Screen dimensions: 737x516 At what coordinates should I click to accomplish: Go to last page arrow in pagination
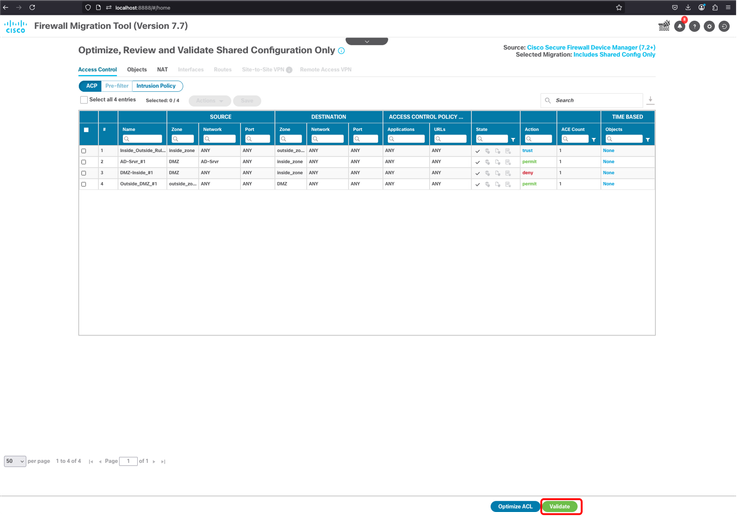(163, 461)
